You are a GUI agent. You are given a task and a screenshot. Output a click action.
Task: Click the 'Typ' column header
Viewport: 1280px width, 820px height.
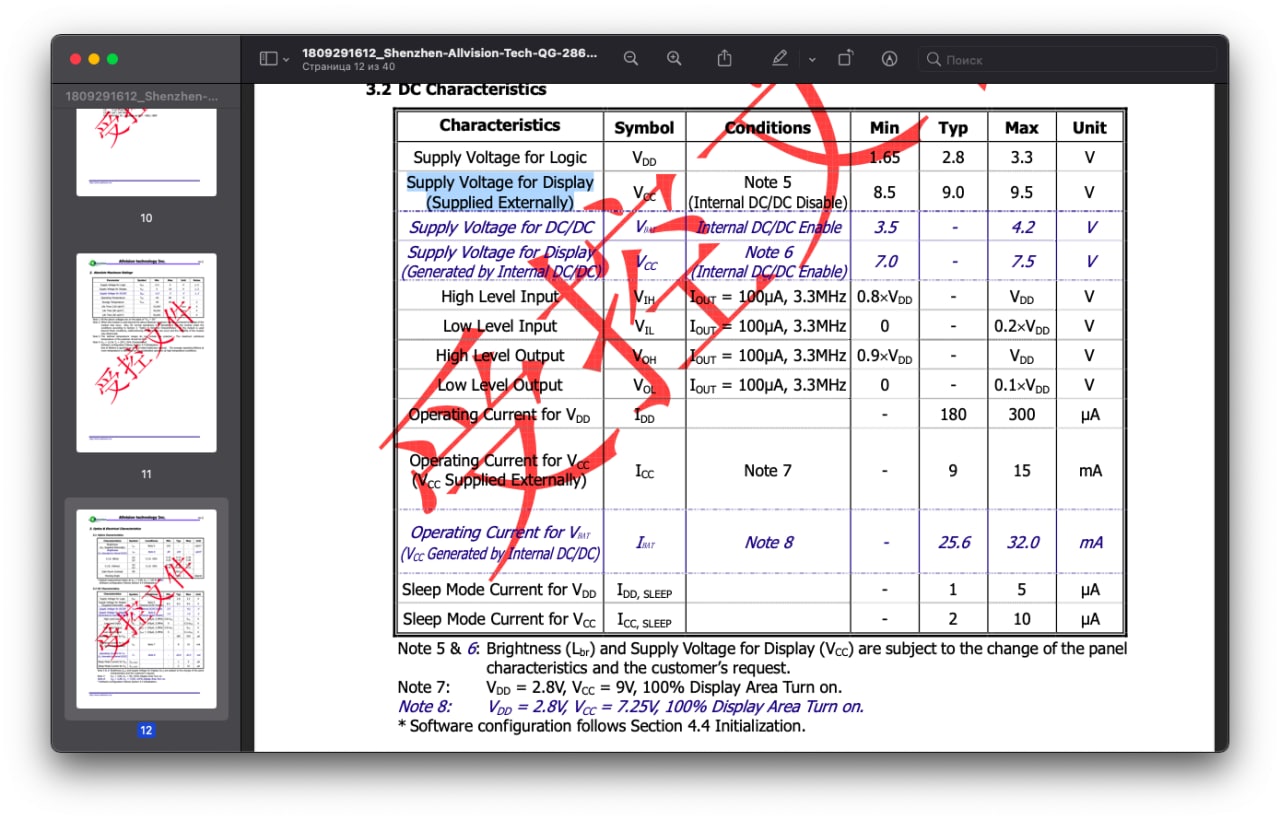[x=953, y=127]
